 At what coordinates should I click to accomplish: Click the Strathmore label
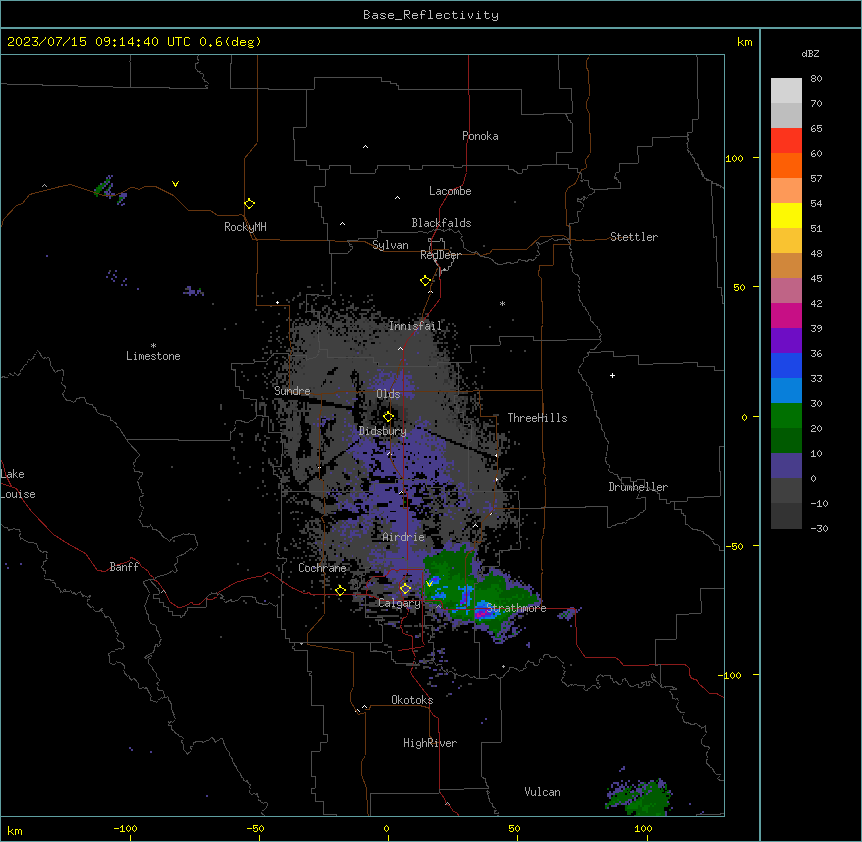[x=516, y=608]
